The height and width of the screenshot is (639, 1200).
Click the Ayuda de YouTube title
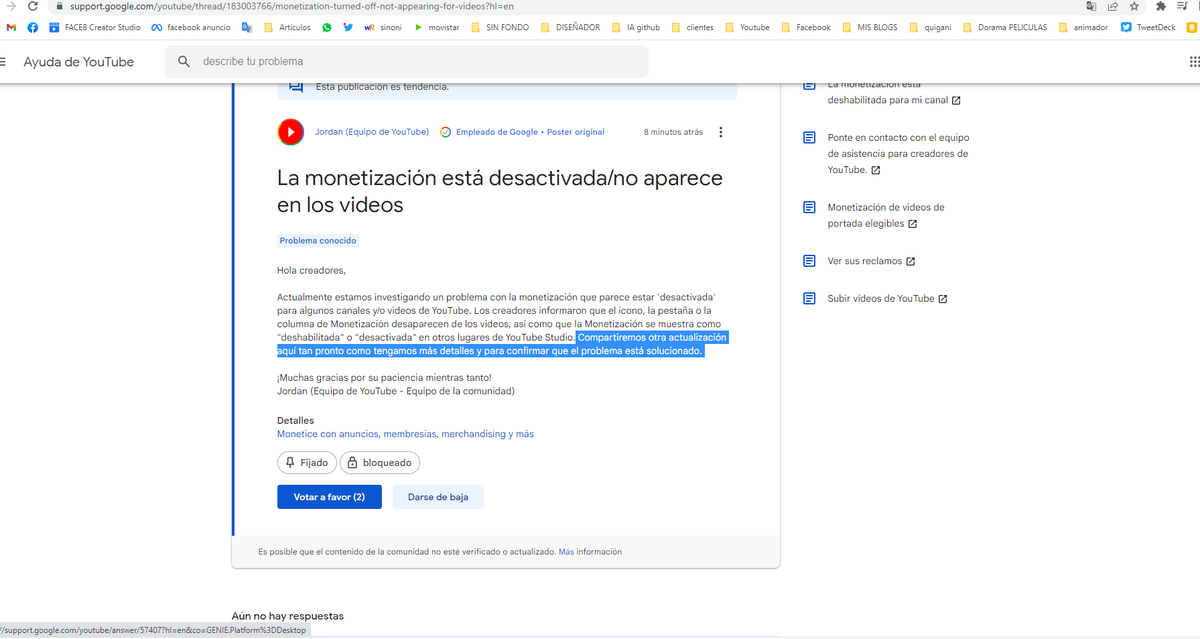point(79,62)
